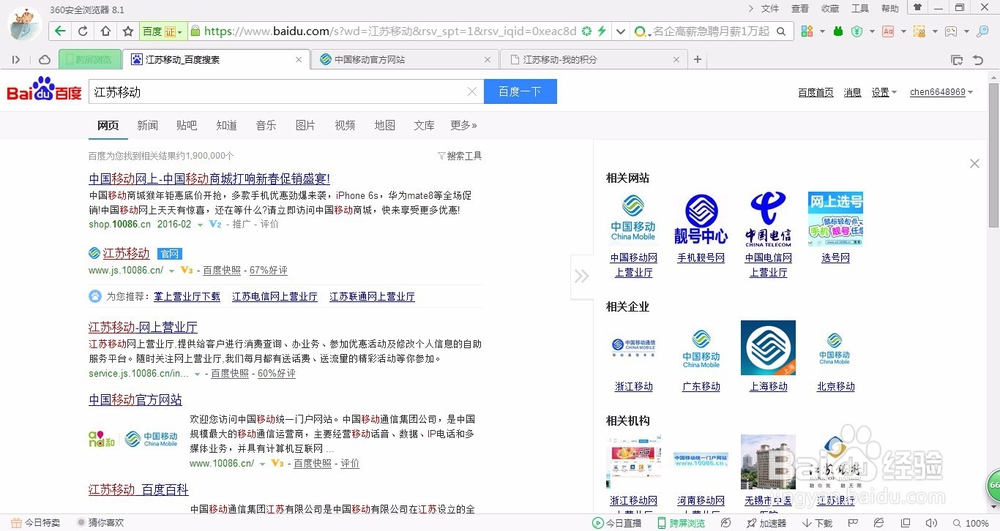The image size is (1000, 531).
Task: Open the 更多» category menu
Action: [464, 126]
